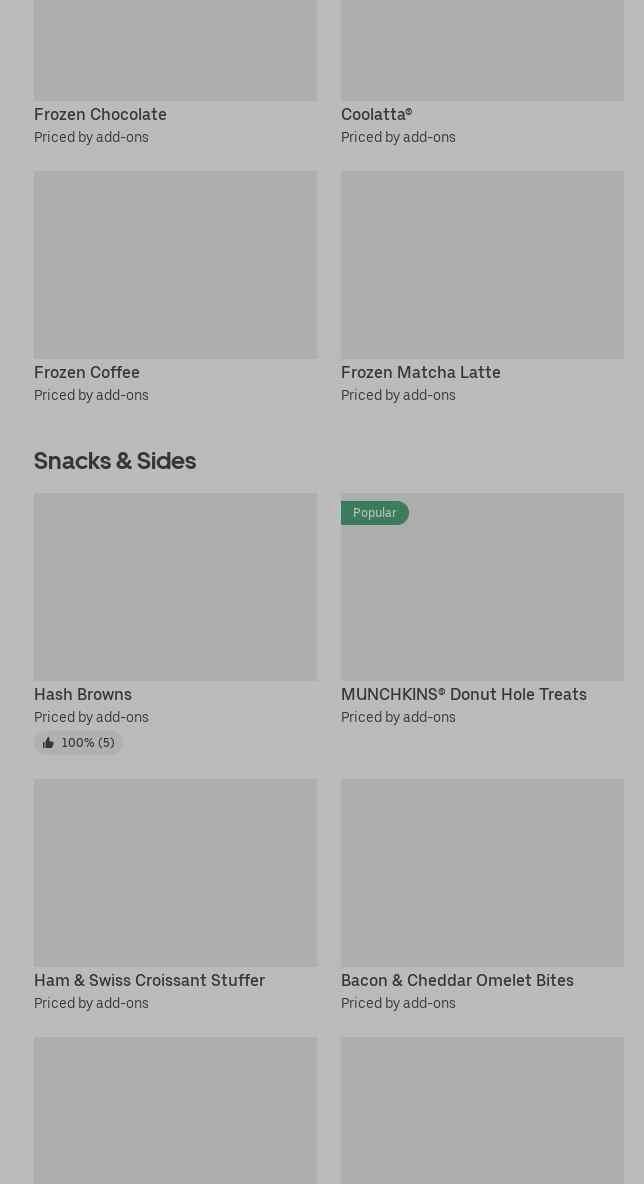Screen dimensions: 644x1184
Task: Open the Hash Browns item title
Action: click(83, 695)
